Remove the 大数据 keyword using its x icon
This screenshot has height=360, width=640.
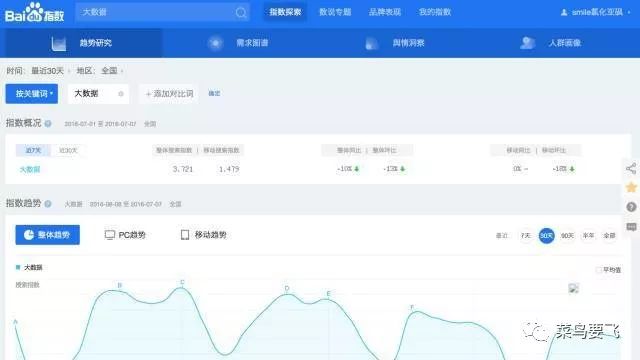click(x=121, y=94)
